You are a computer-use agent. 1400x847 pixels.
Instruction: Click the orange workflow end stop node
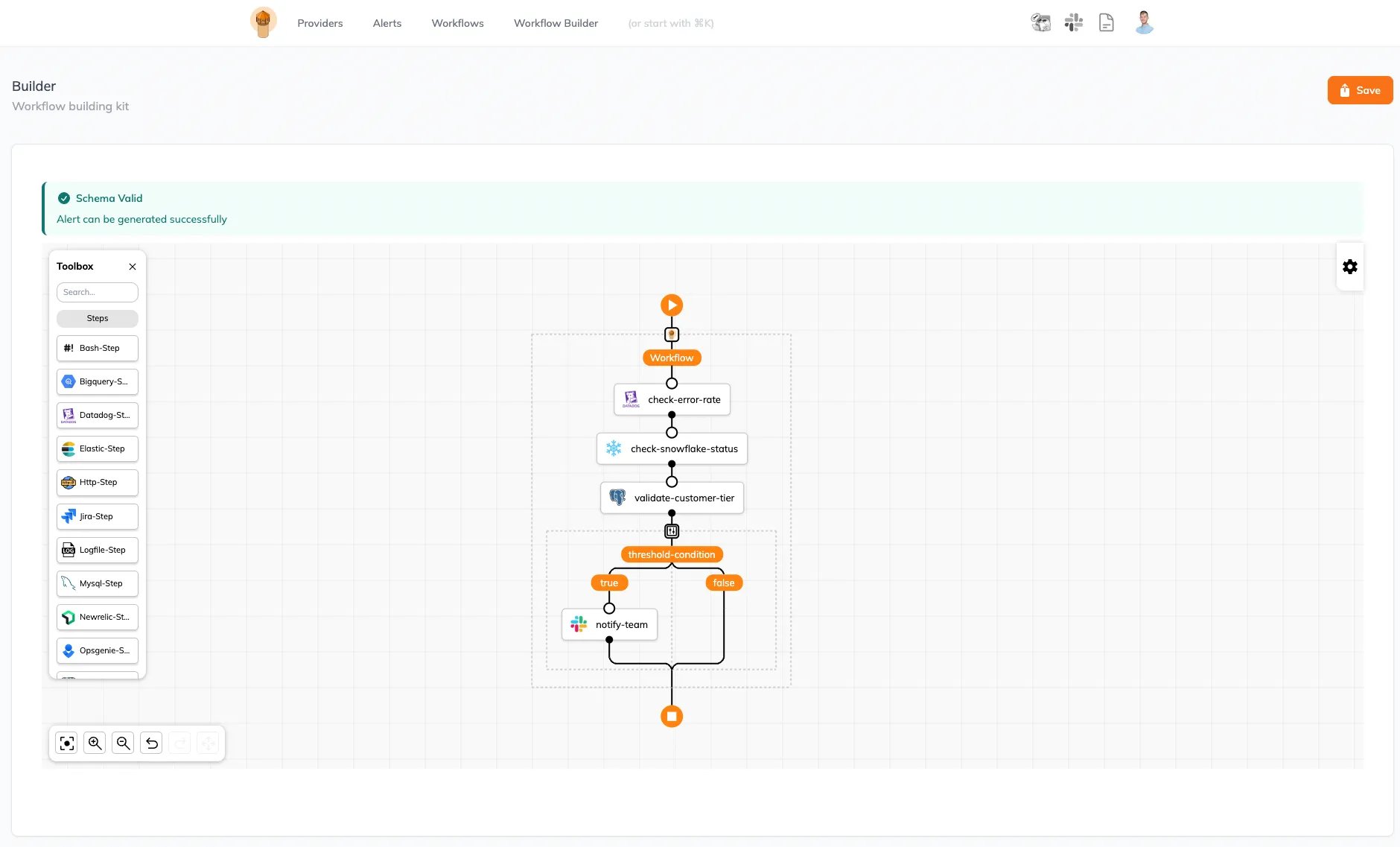point(672,717)
